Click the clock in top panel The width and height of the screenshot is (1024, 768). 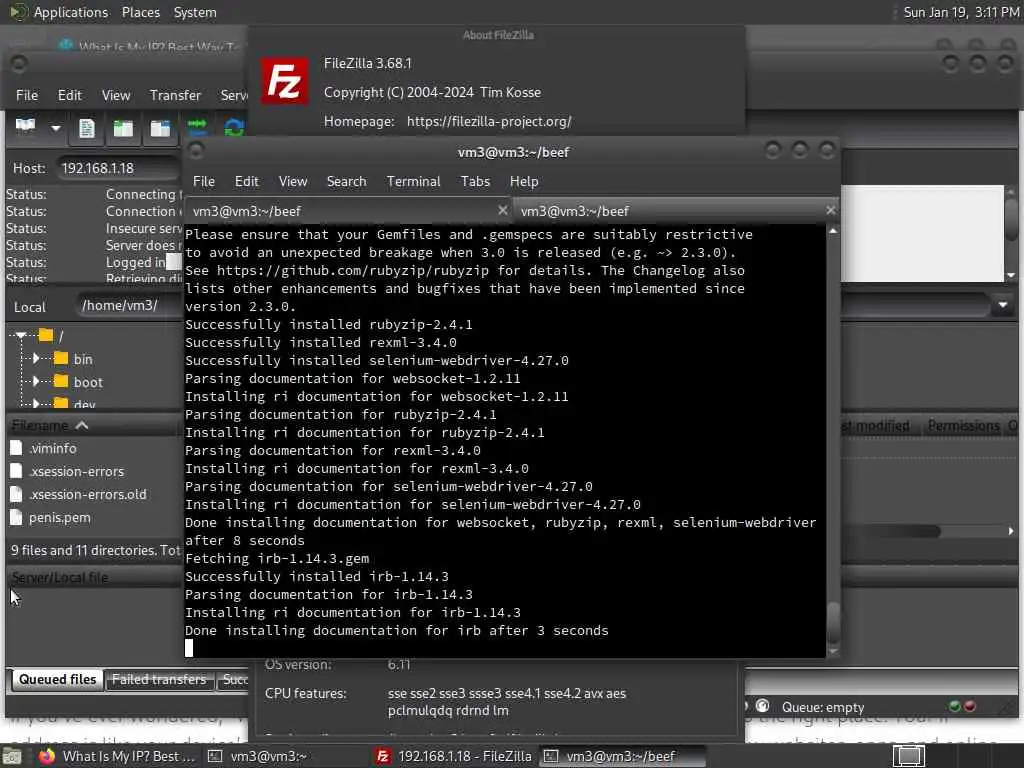point(961,12)
